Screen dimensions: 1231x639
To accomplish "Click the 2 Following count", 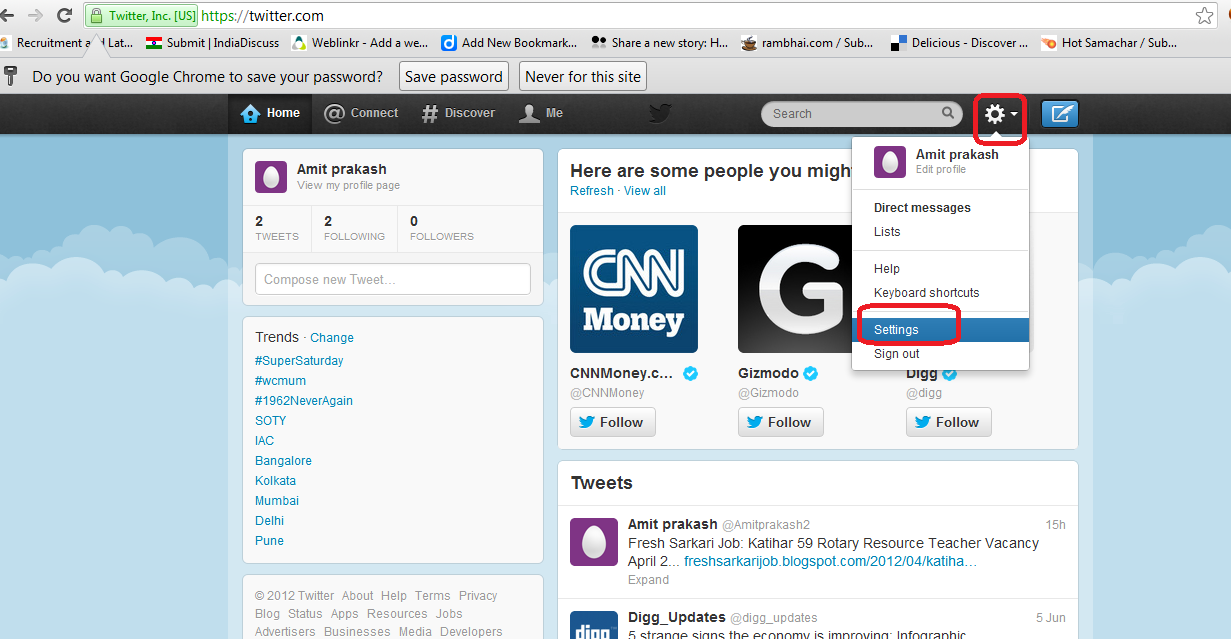I will point(354,228).
